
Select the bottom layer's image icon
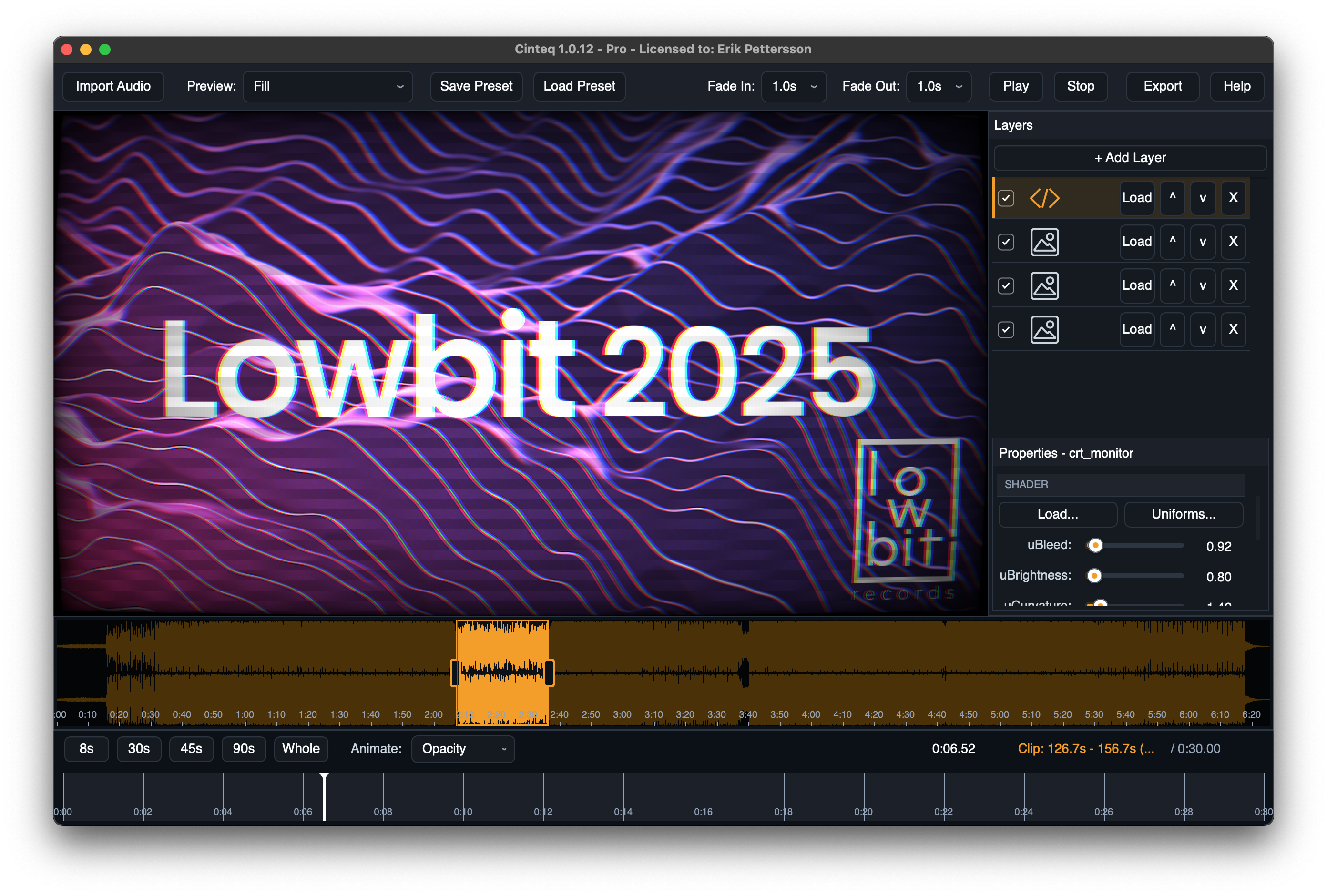(x=1044, y=329)
